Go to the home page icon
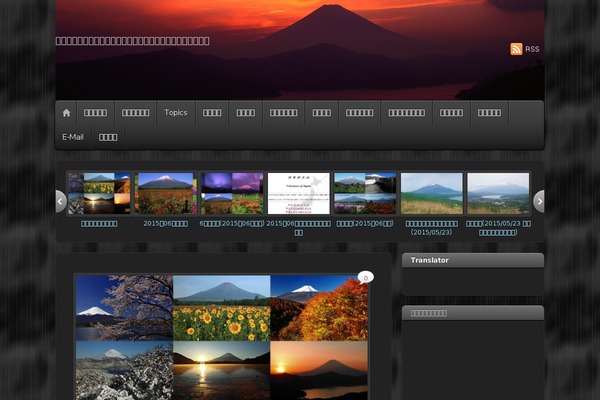Viewport: 600px width, 400px height. 66,113
